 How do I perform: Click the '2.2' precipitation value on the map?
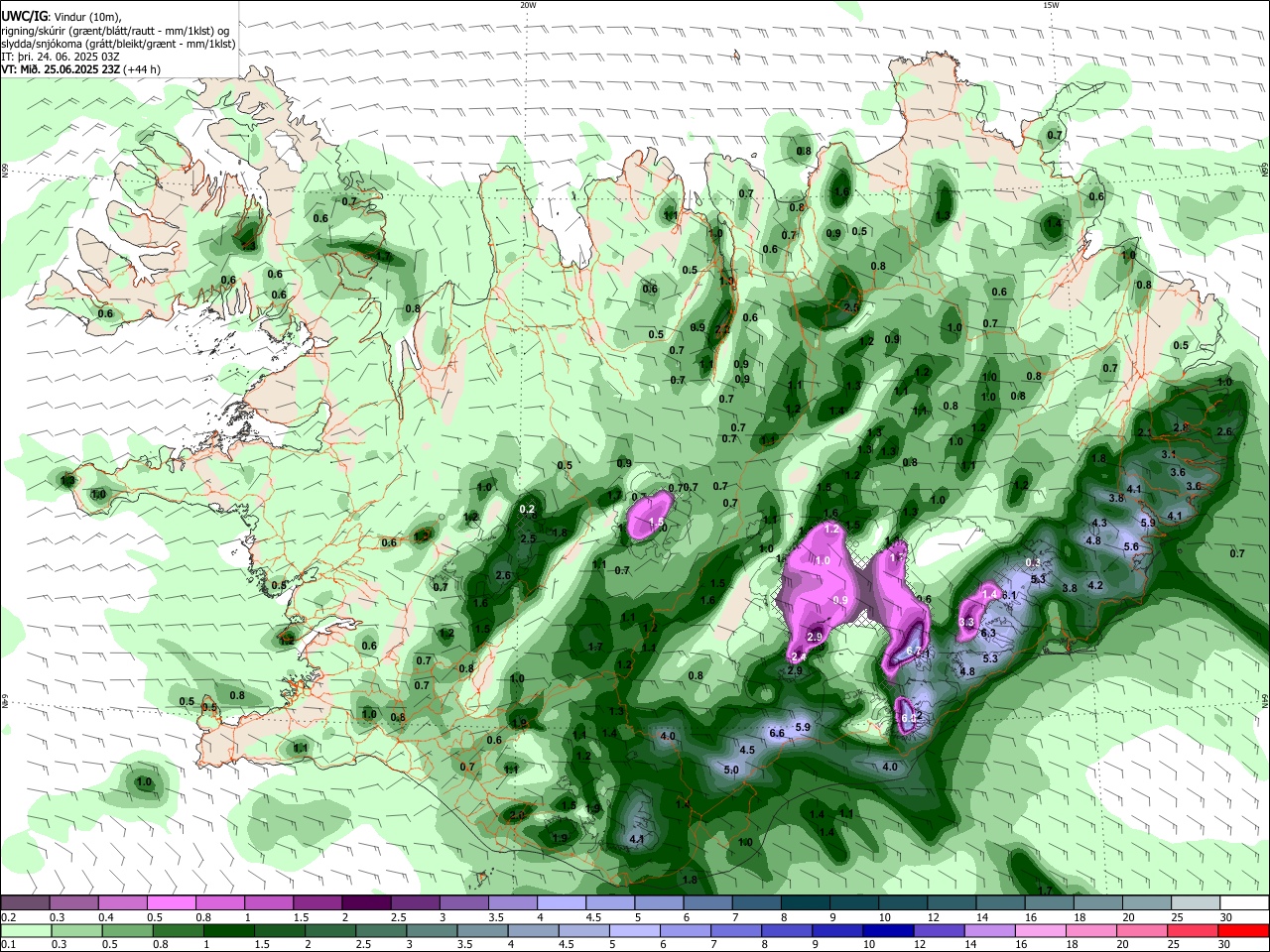point(722,329)
